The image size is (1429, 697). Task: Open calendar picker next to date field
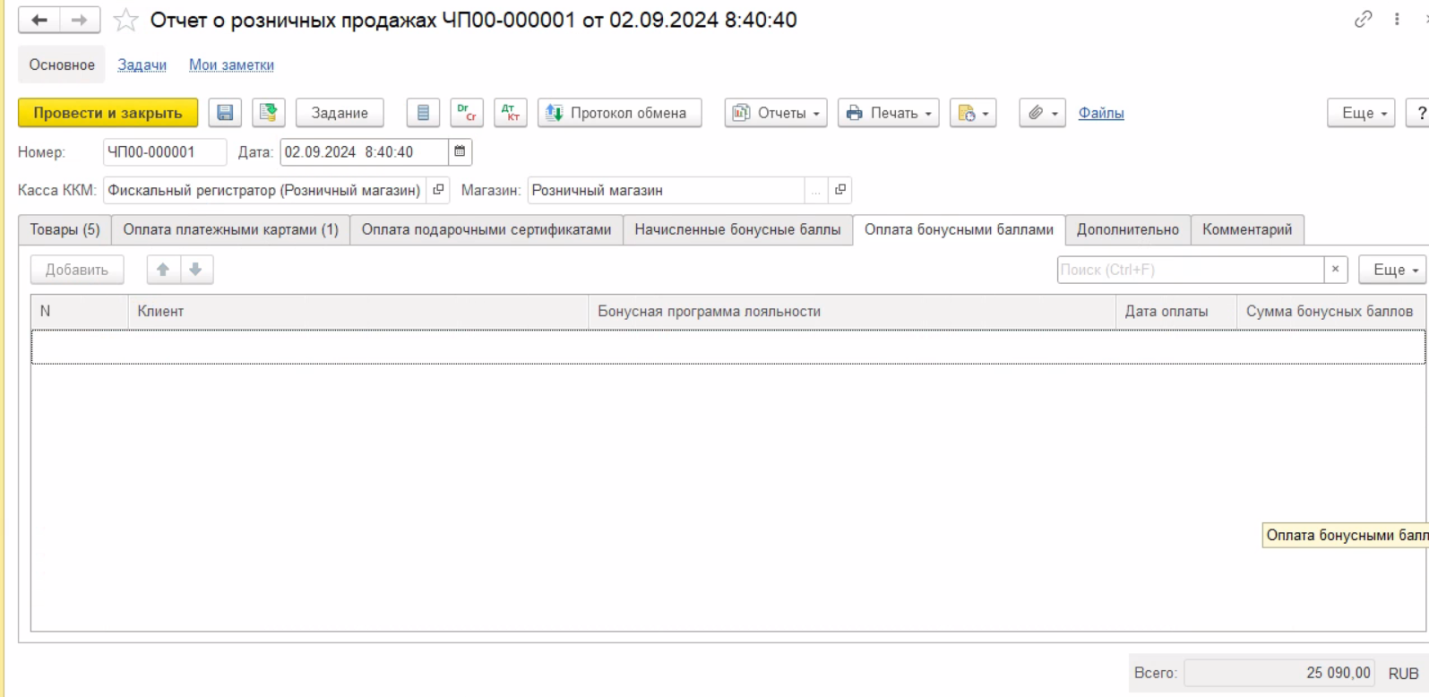[460, 152]
